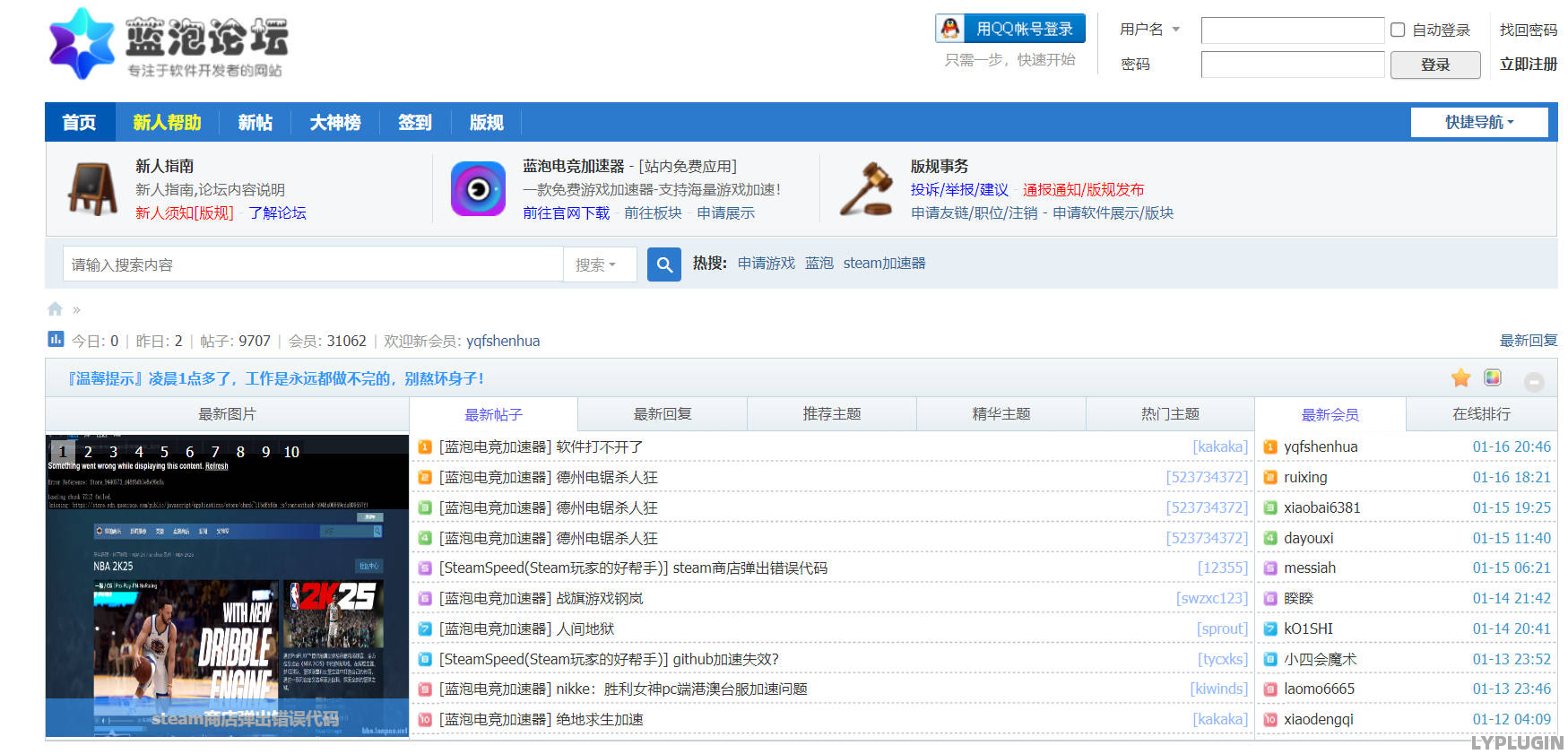Viewport: 1568px width, 754px height.
Task: Select the 最新会员 tab
Action: pos(1330,414)
